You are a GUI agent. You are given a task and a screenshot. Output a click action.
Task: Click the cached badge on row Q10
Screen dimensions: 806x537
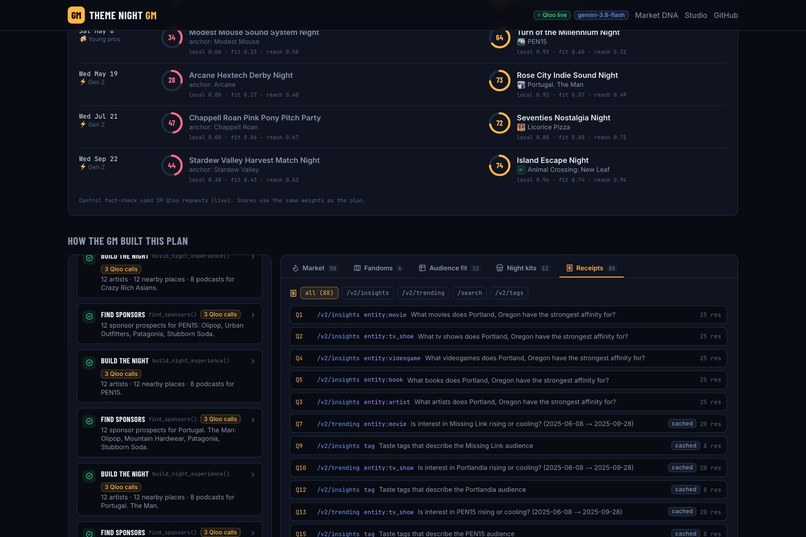click(682, 468)
